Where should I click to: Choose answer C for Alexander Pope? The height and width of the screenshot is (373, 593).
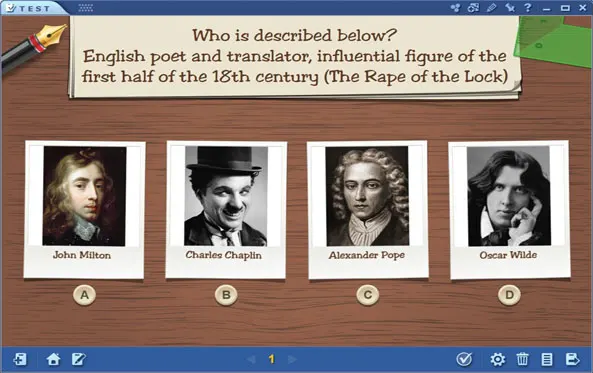(x=368, y=295)
